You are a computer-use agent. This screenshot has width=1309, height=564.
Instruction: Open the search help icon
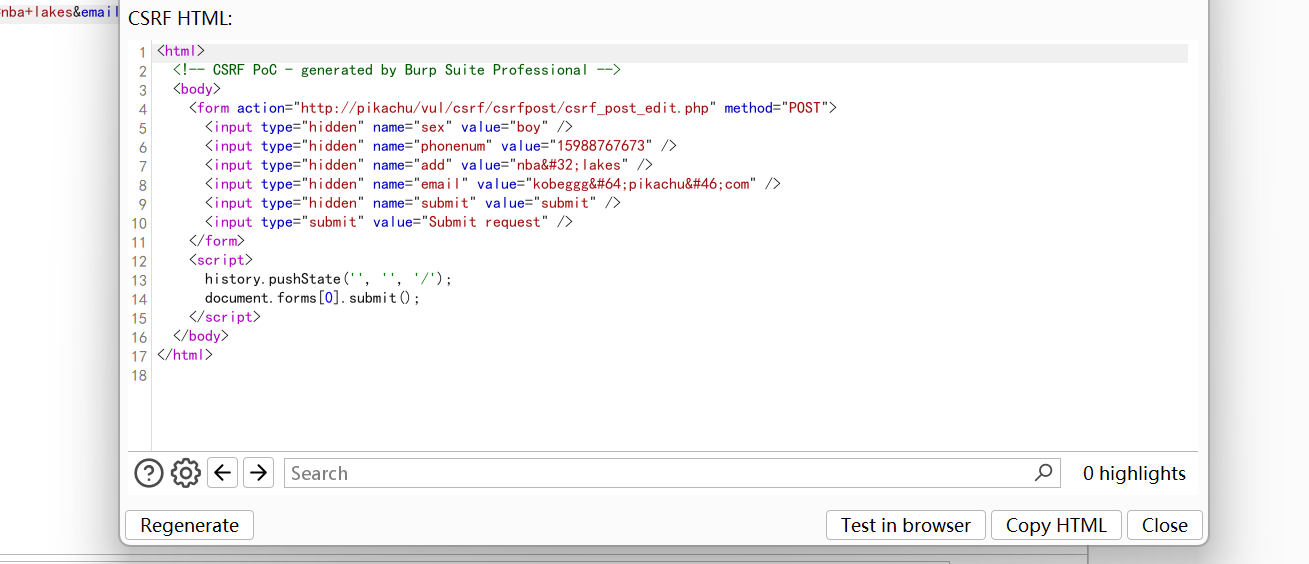click(x=149, y=473)
